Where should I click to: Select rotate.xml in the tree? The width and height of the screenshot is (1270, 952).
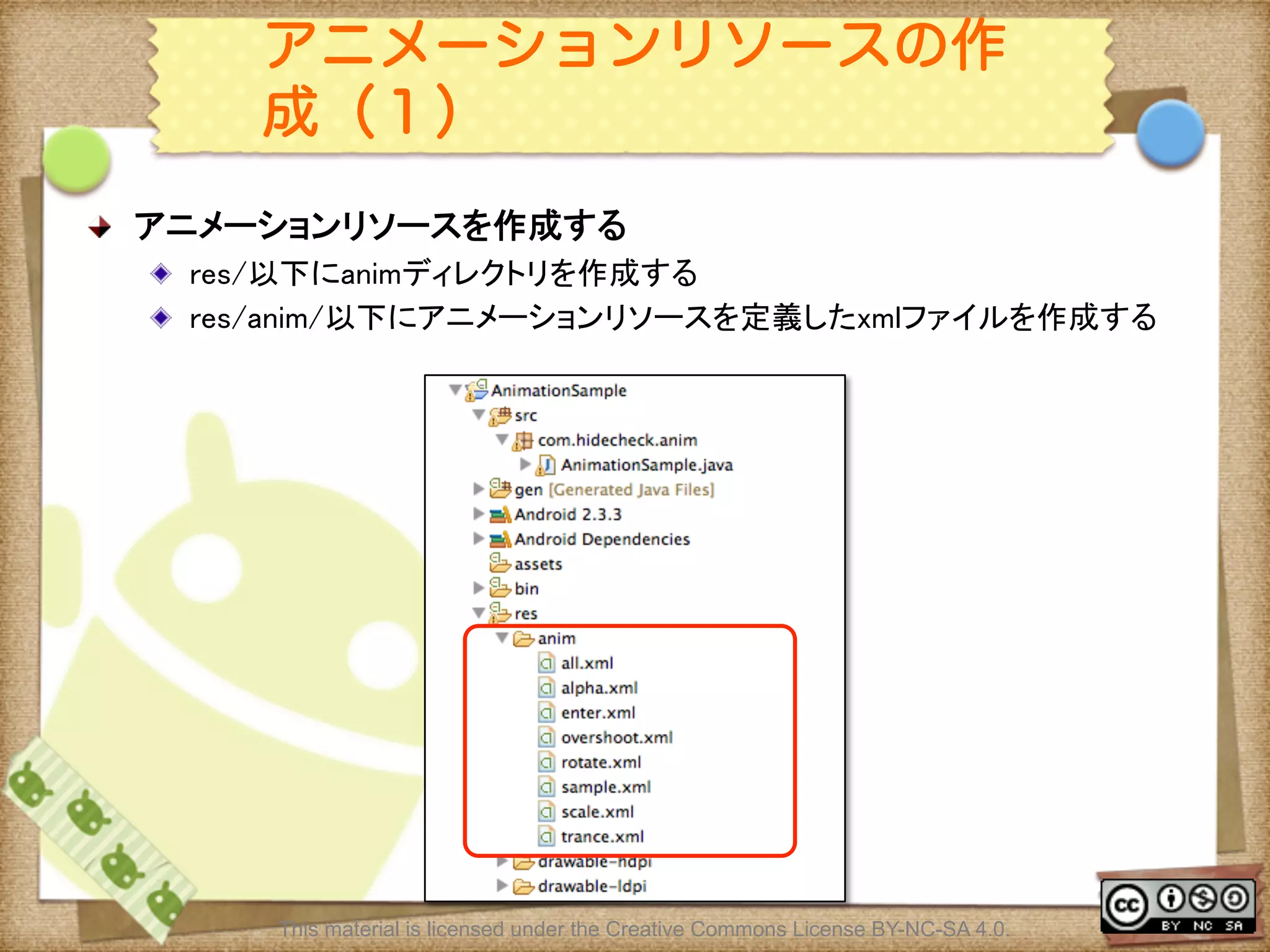(600, 762)
